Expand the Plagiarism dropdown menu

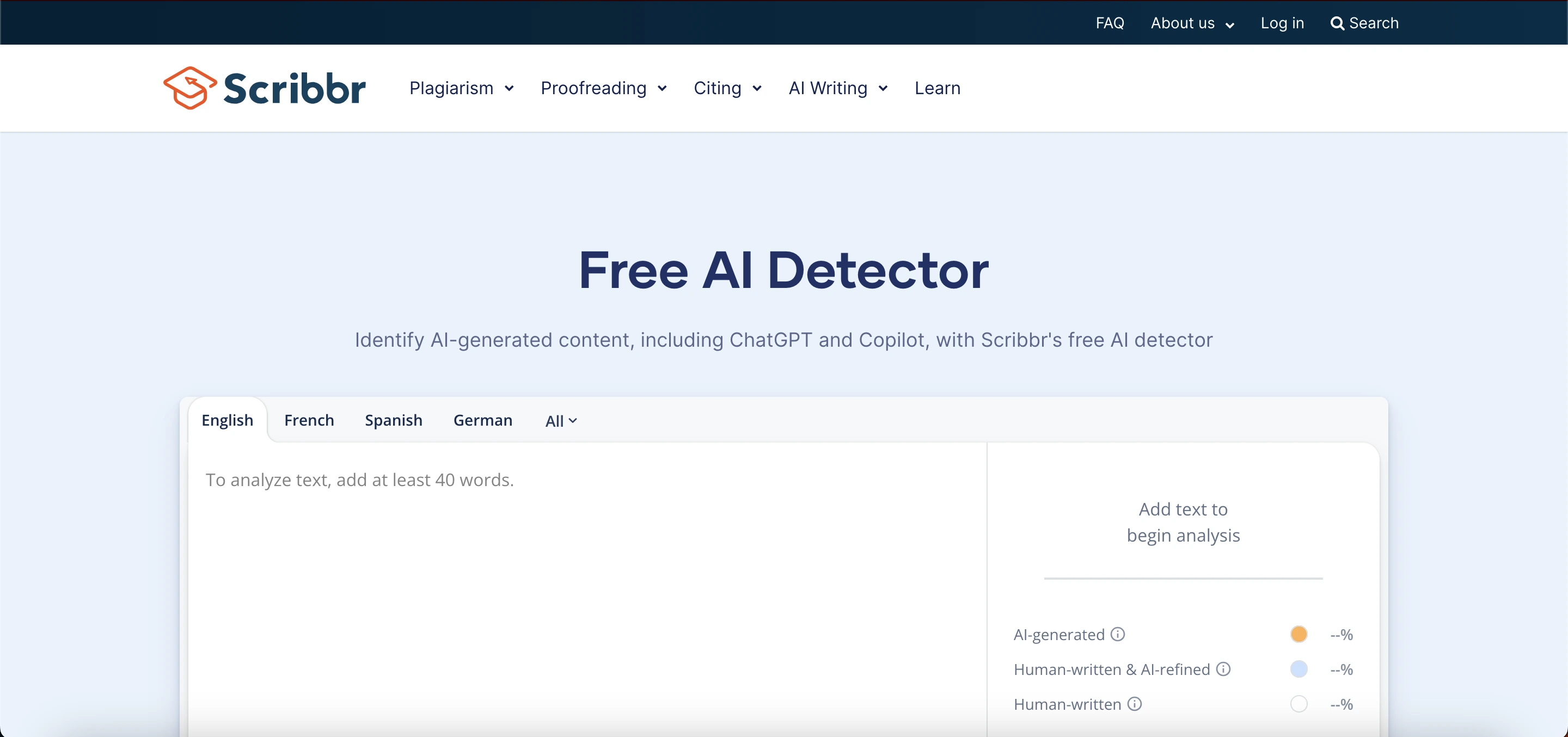click(x=461, y=88)
